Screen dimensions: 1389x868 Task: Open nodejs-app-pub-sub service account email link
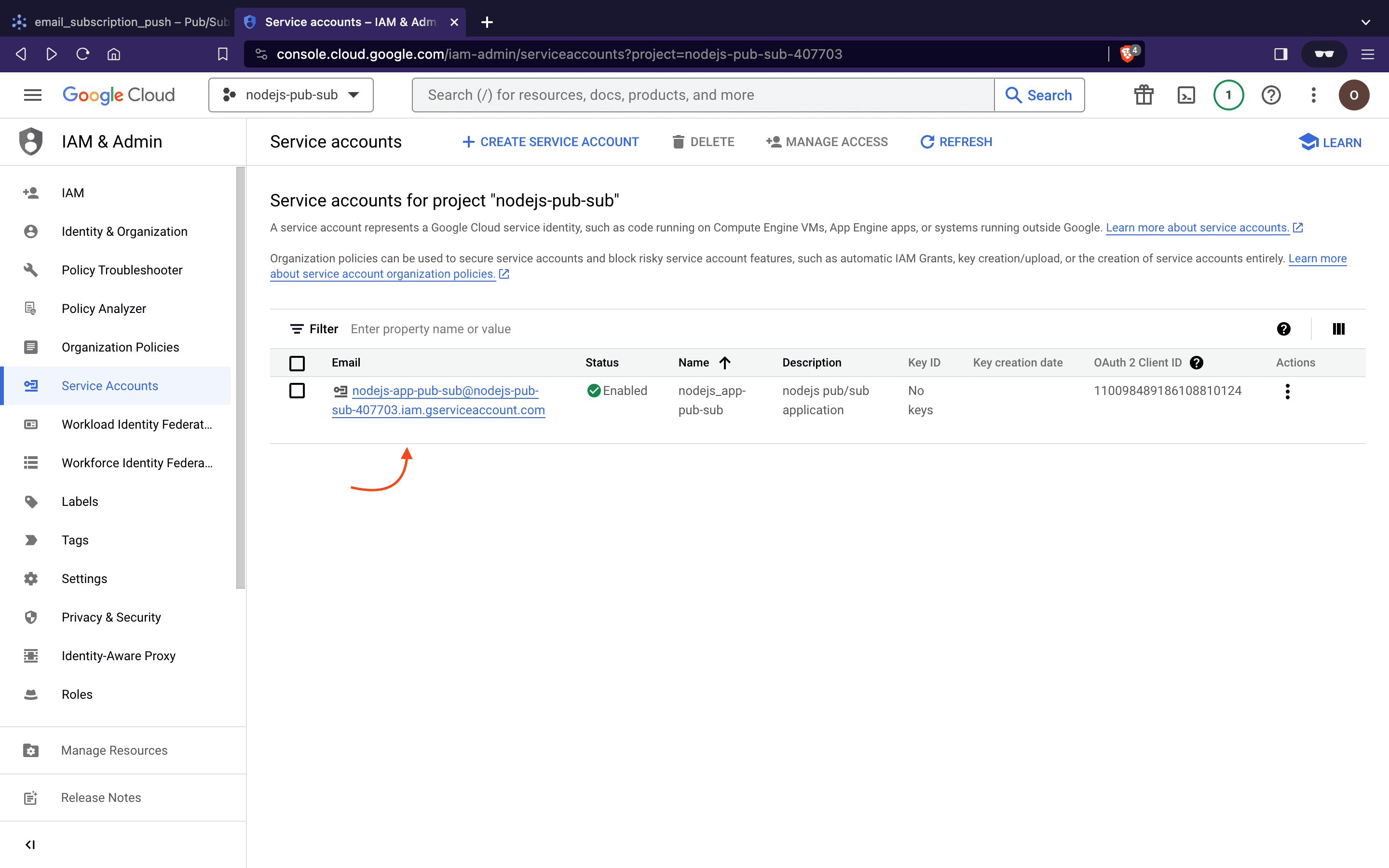438,400
